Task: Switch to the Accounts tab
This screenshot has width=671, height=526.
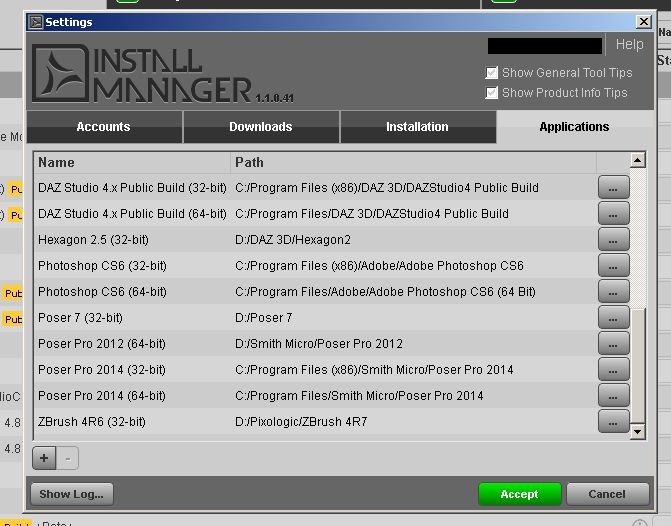Action: [104, 127]
